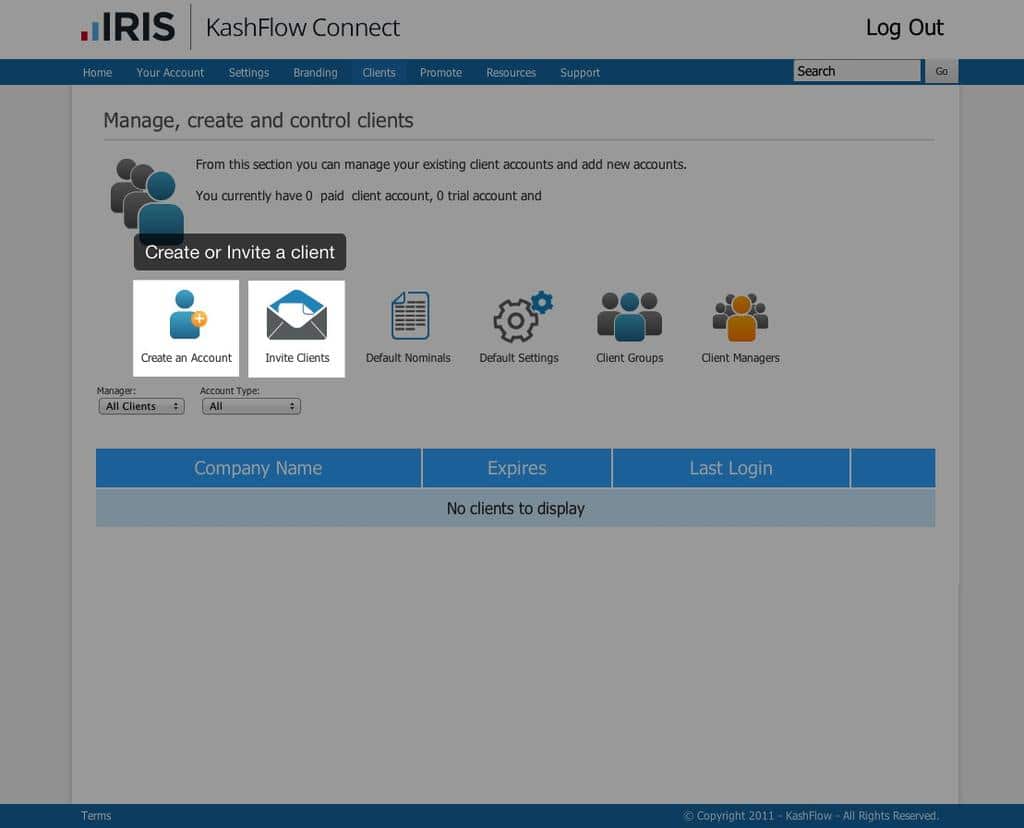Open the Your Account menu

point(170,72)
